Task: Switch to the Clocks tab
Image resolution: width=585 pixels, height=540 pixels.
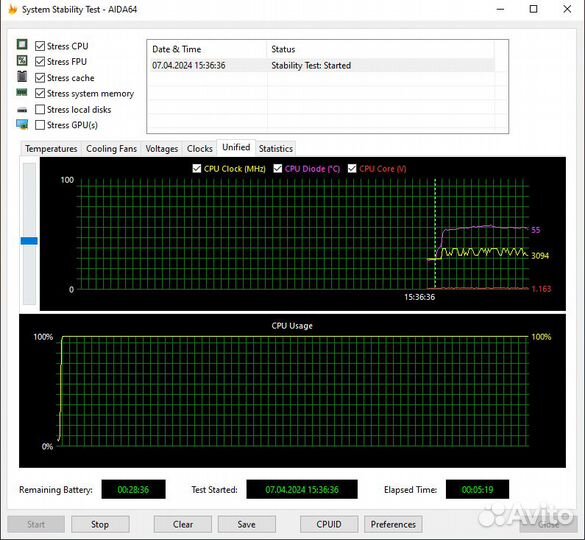Action: pos(200,149)
